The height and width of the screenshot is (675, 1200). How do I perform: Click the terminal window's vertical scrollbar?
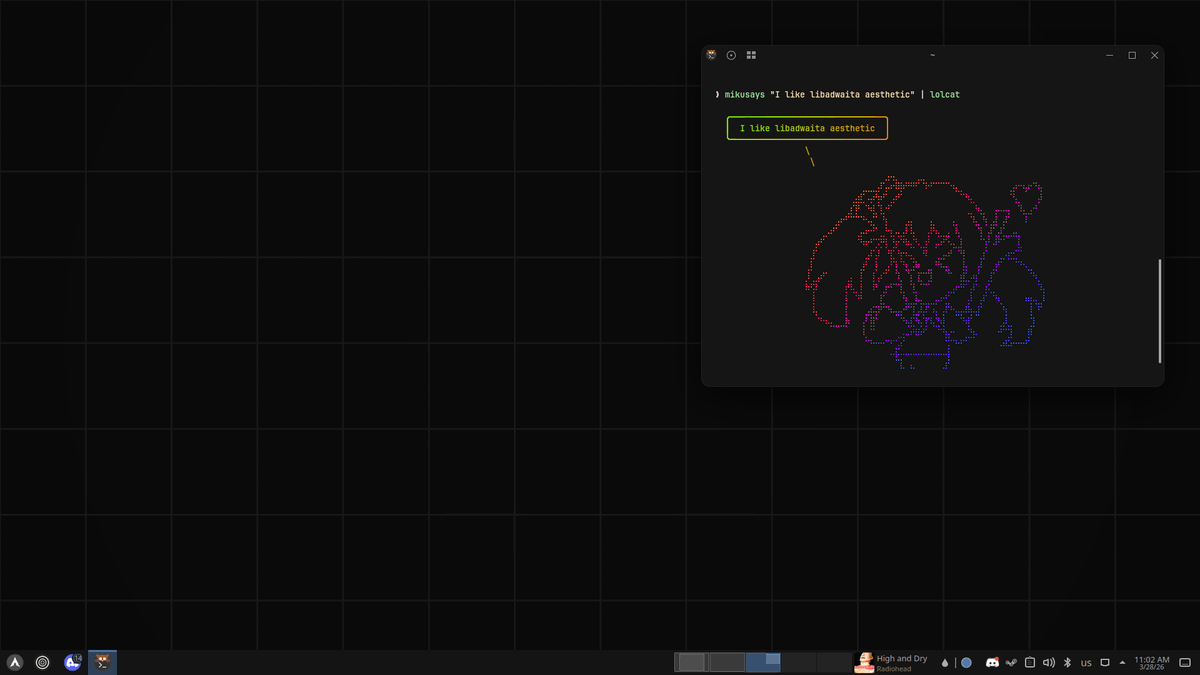coord(1160,310)
